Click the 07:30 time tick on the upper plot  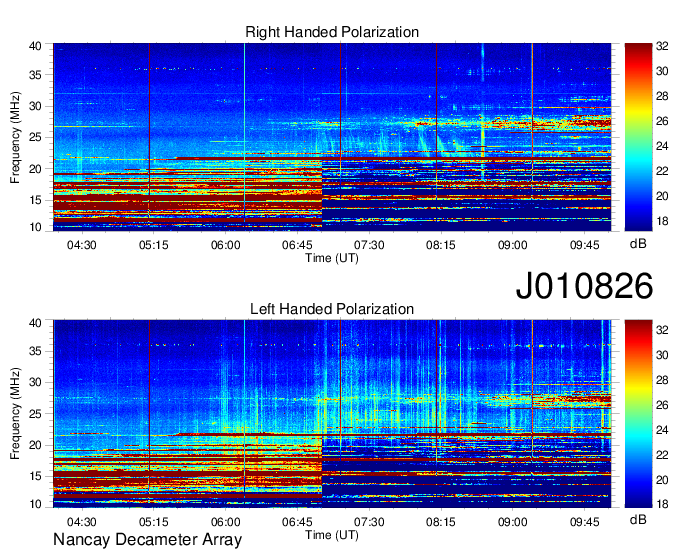(369, 245)
